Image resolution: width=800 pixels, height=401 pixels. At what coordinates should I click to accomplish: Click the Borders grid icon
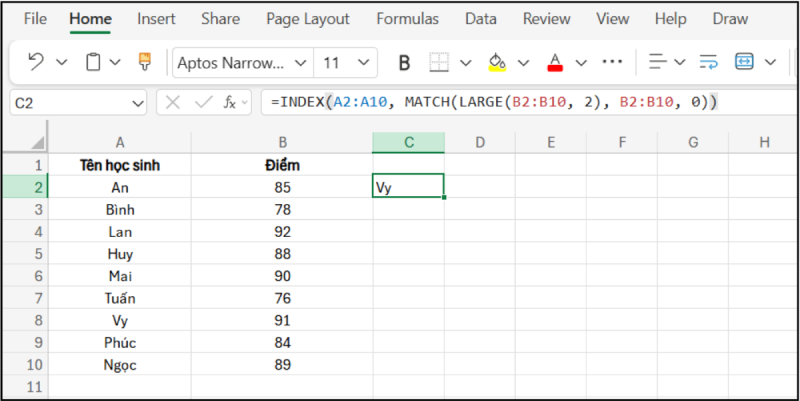[440, 62]
